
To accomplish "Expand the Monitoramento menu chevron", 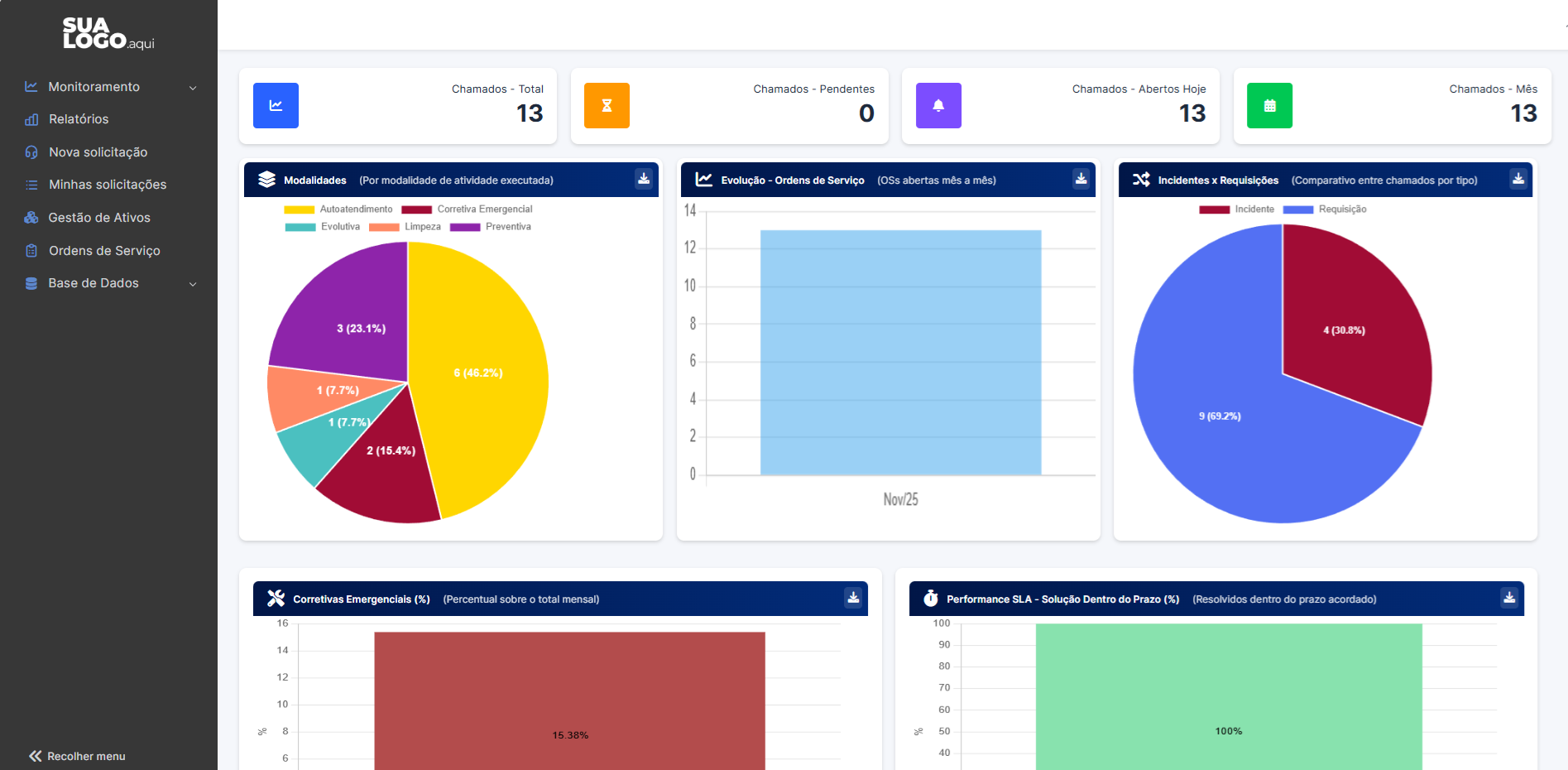I will (193, 88).
